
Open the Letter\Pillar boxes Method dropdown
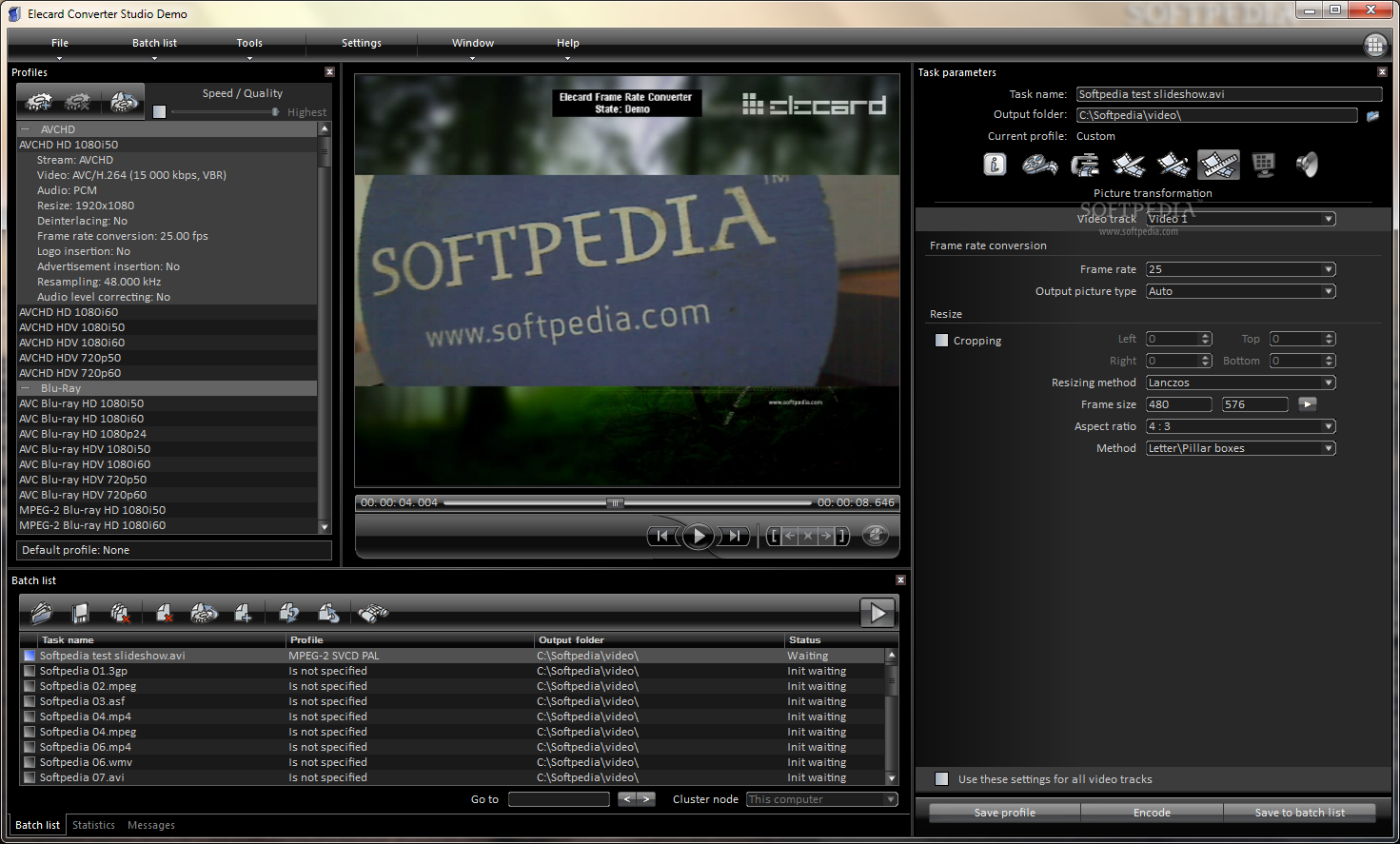[x=1240, y=448]
